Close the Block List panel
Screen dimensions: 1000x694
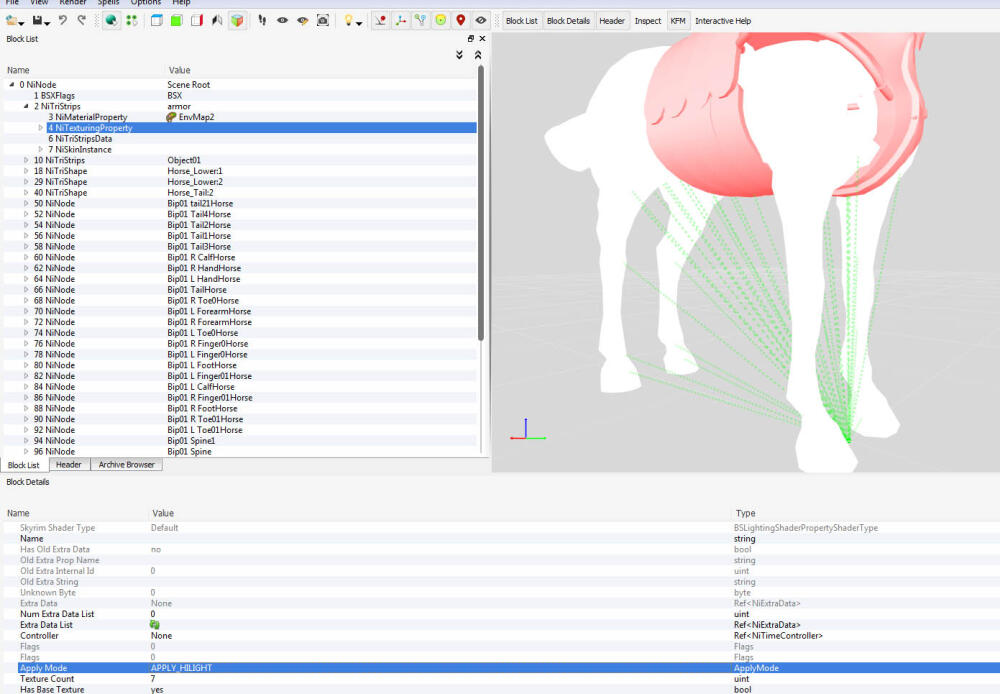pyautogui.click(x=483, y=39)
